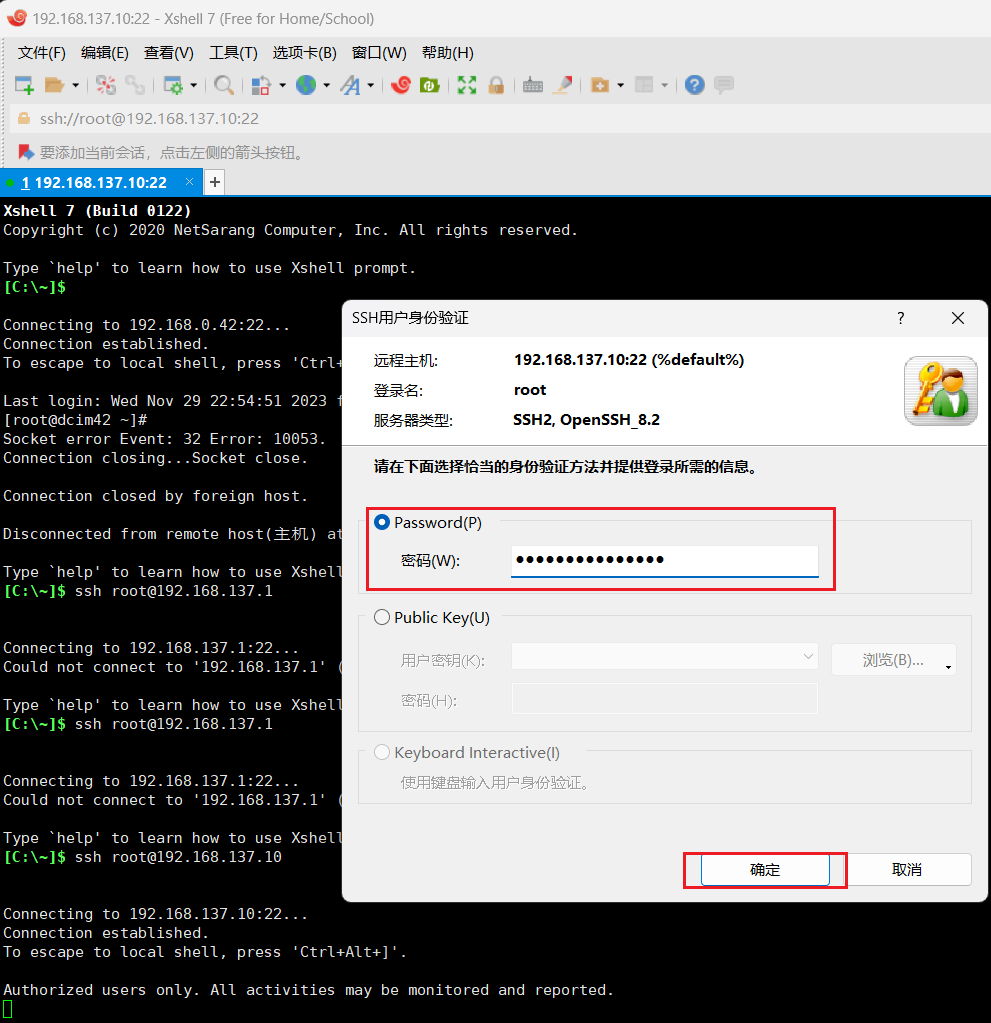Expand the 浏览(B)... button dropdown arrow
This screenshot has width=991, height=1023.
[948, 667]
